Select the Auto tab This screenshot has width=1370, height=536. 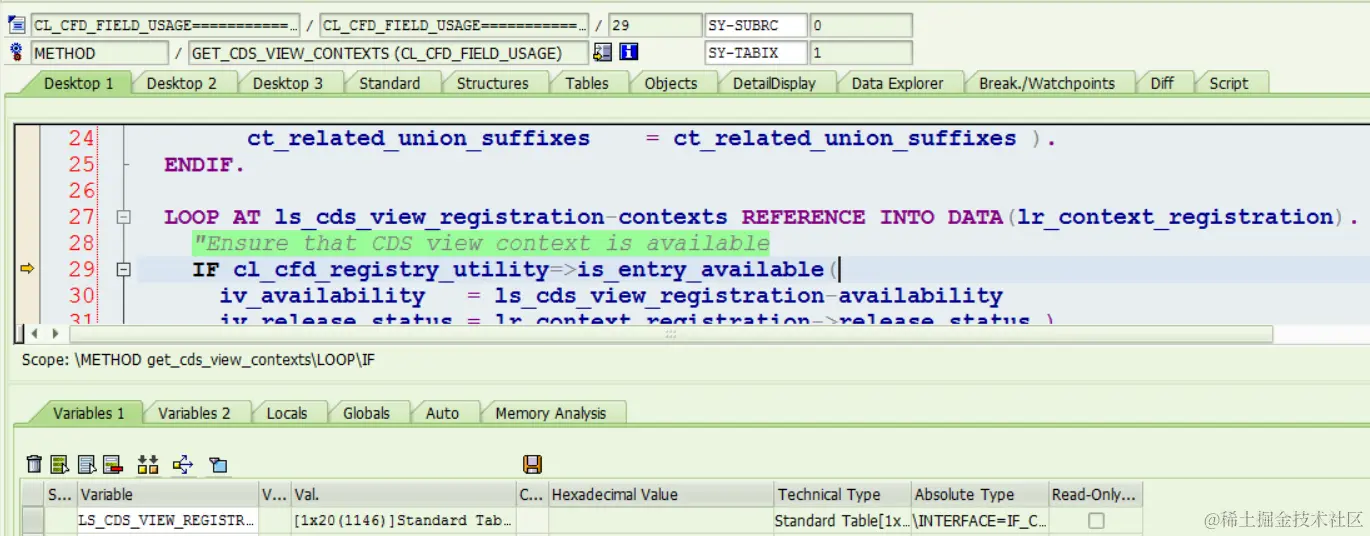pyautogui.click(x=442, y=413)
